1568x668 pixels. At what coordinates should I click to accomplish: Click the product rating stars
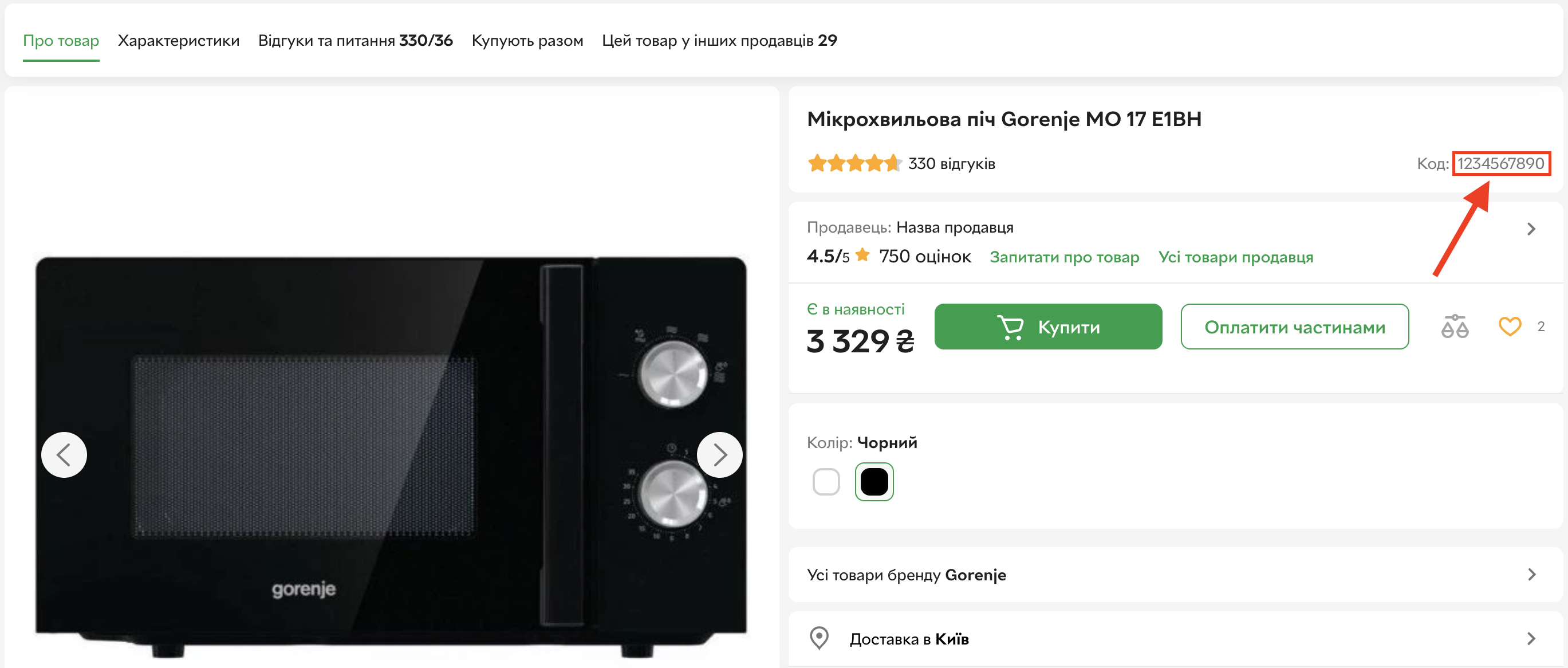pyautogui.click(x=853, y=163)
